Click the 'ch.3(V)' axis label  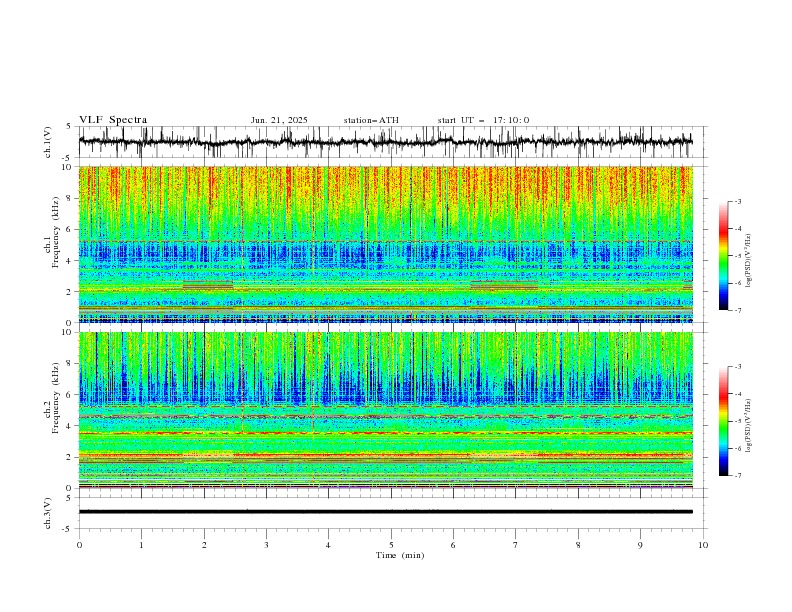(48, 513)
